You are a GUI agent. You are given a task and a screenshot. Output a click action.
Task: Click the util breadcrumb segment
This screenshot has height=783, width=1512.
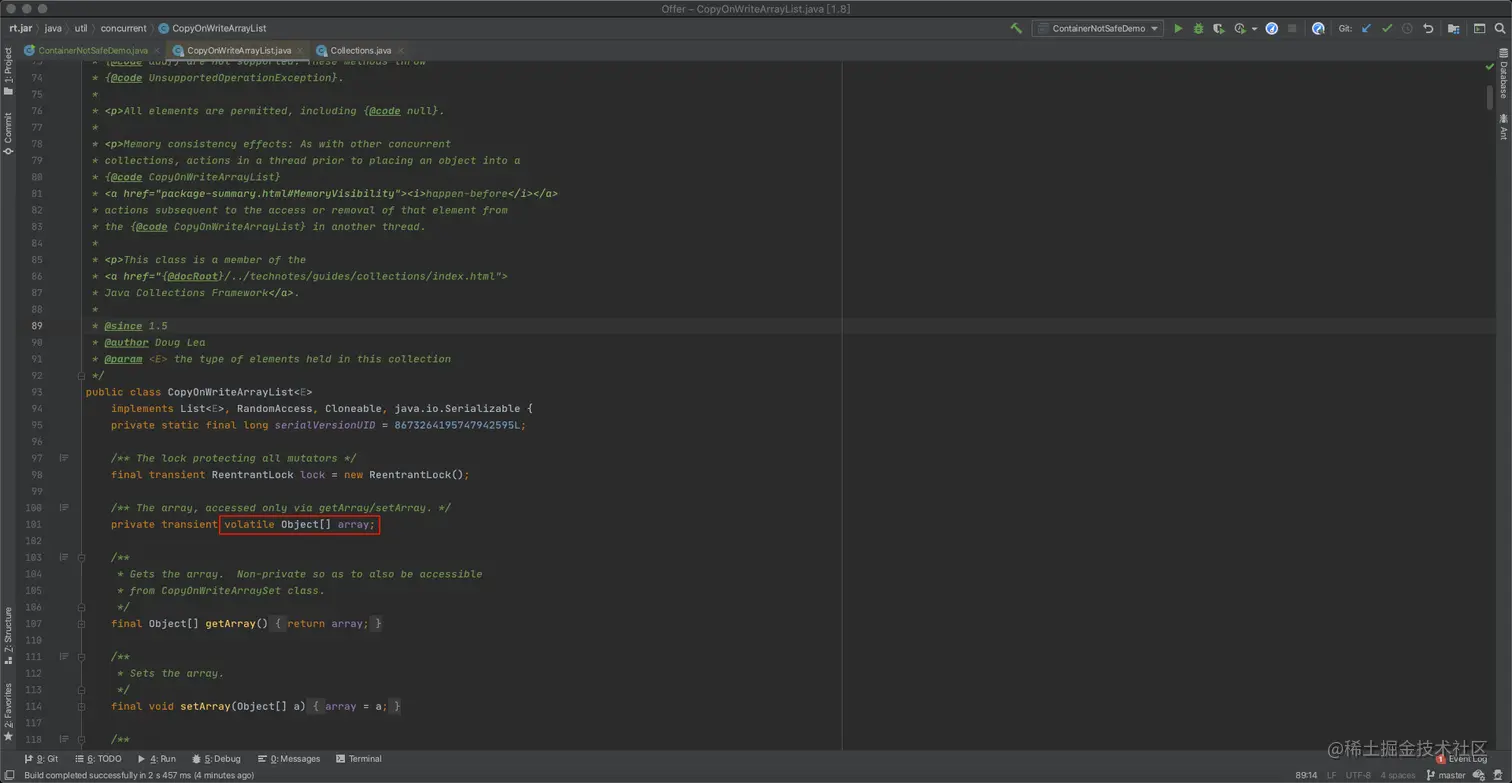(x=81, y=29)
